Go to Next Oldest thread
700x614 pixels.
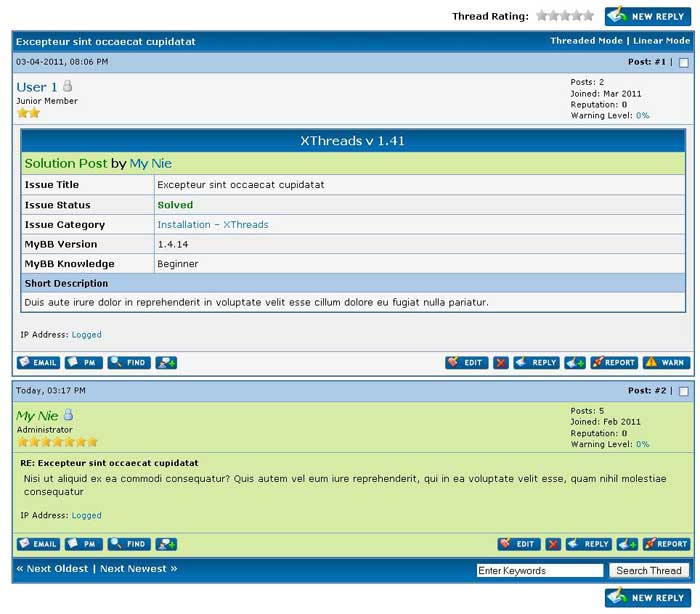[52, 569]
